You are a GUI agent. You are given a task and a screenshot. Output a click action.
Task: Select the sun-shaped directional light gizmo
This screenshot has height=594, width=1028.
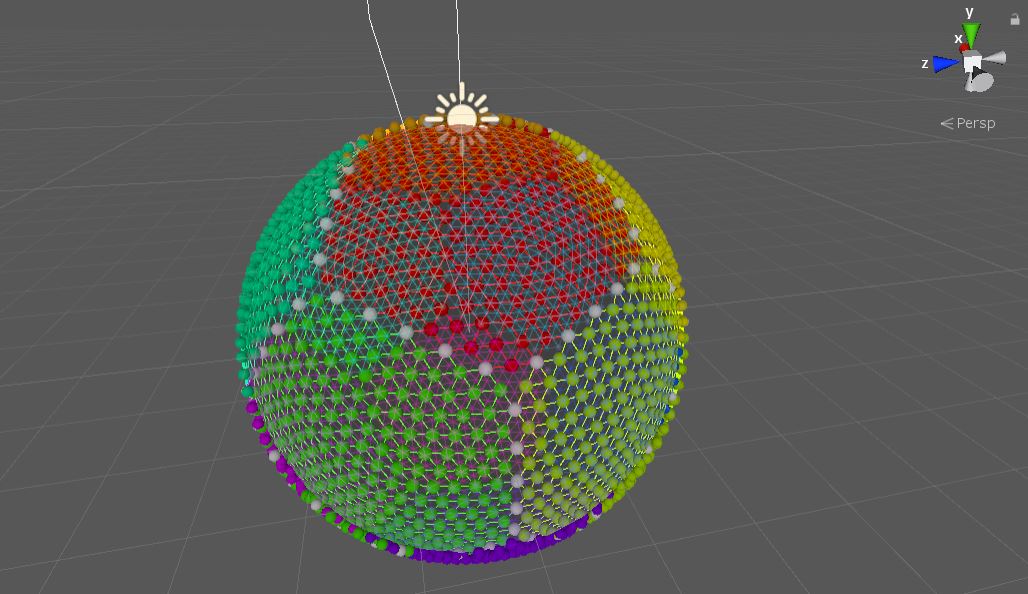[461, 117]
